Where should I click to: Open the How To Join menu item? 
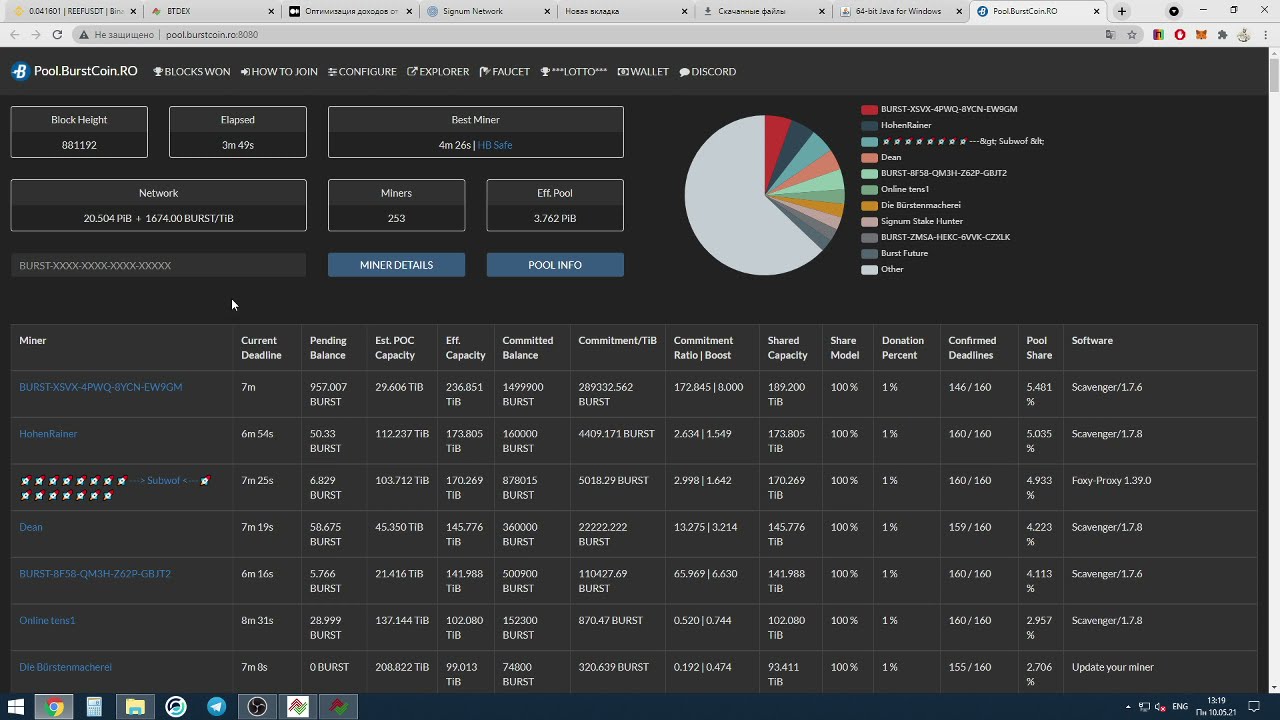click(279, 72)
